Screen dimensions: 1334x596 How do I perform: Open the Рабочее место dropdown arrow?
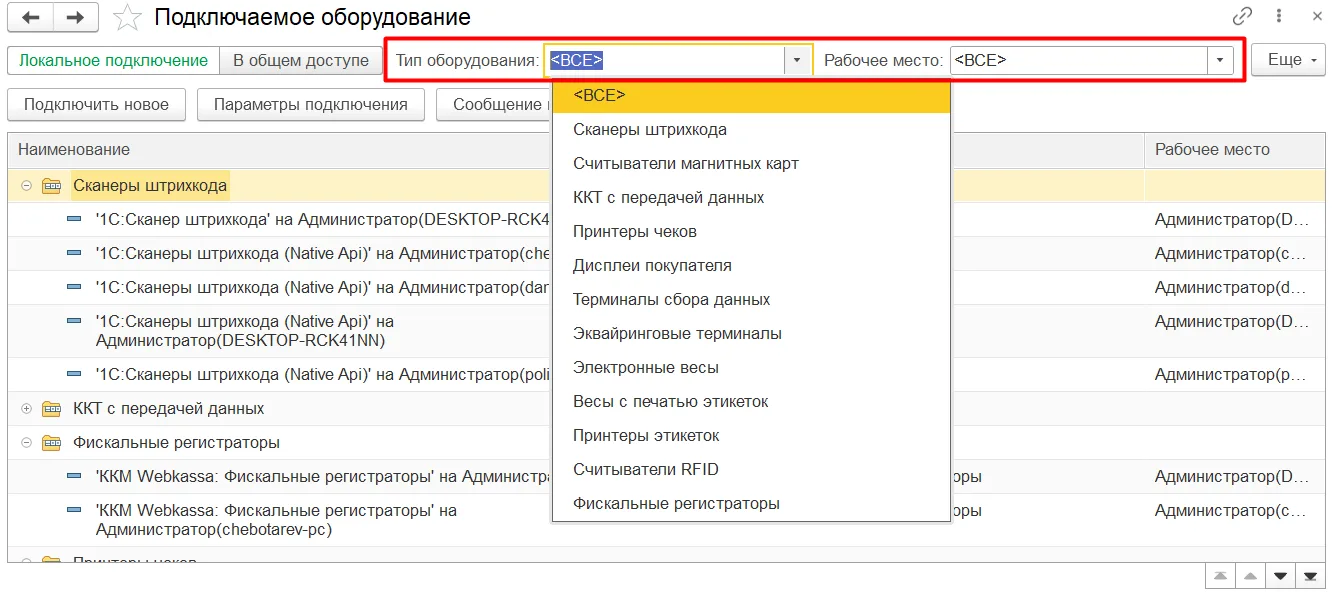(x=1220, y=60)
